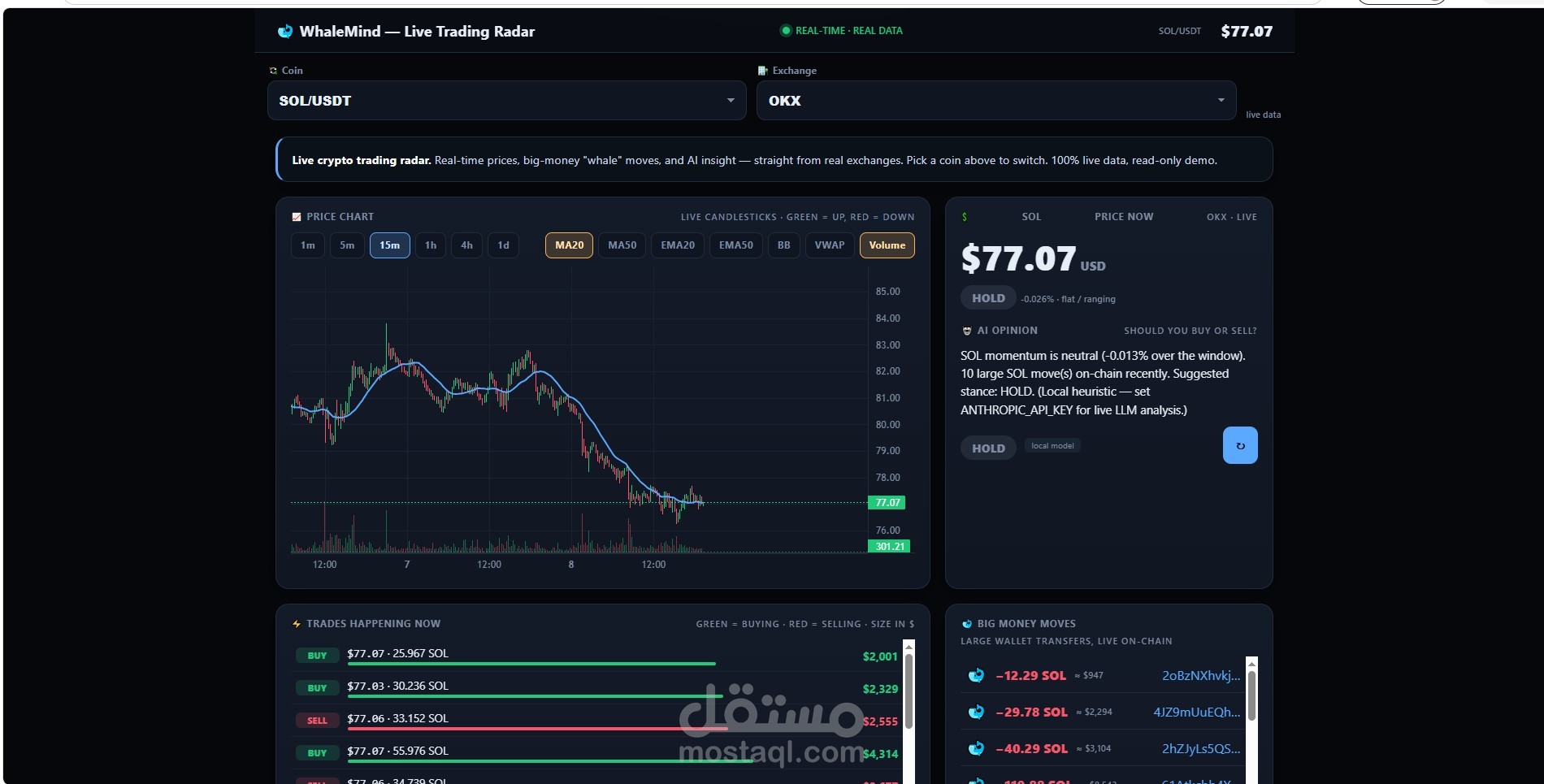Click the Big Money Moves whale icon

point(967,624)
